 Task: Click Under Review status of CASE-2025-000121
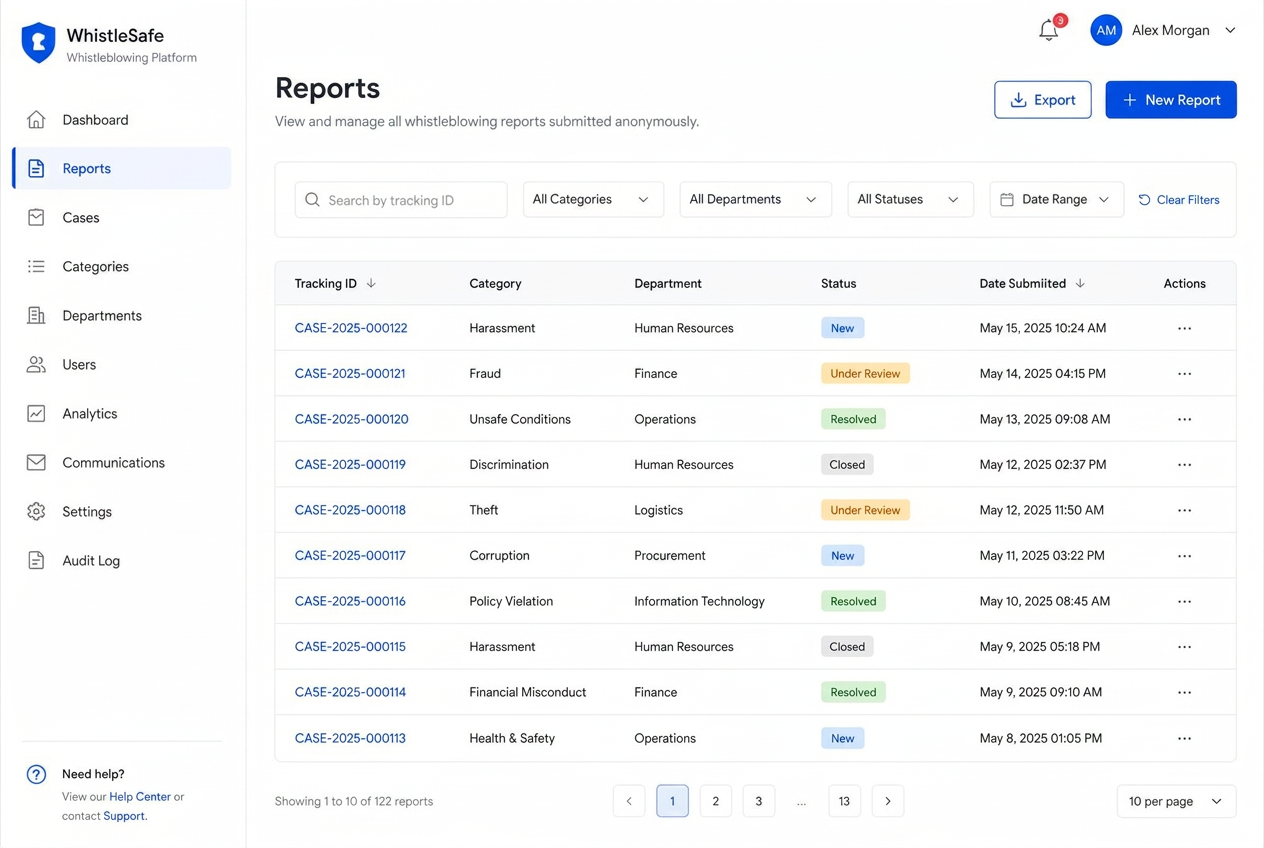(x=865, y=374)
